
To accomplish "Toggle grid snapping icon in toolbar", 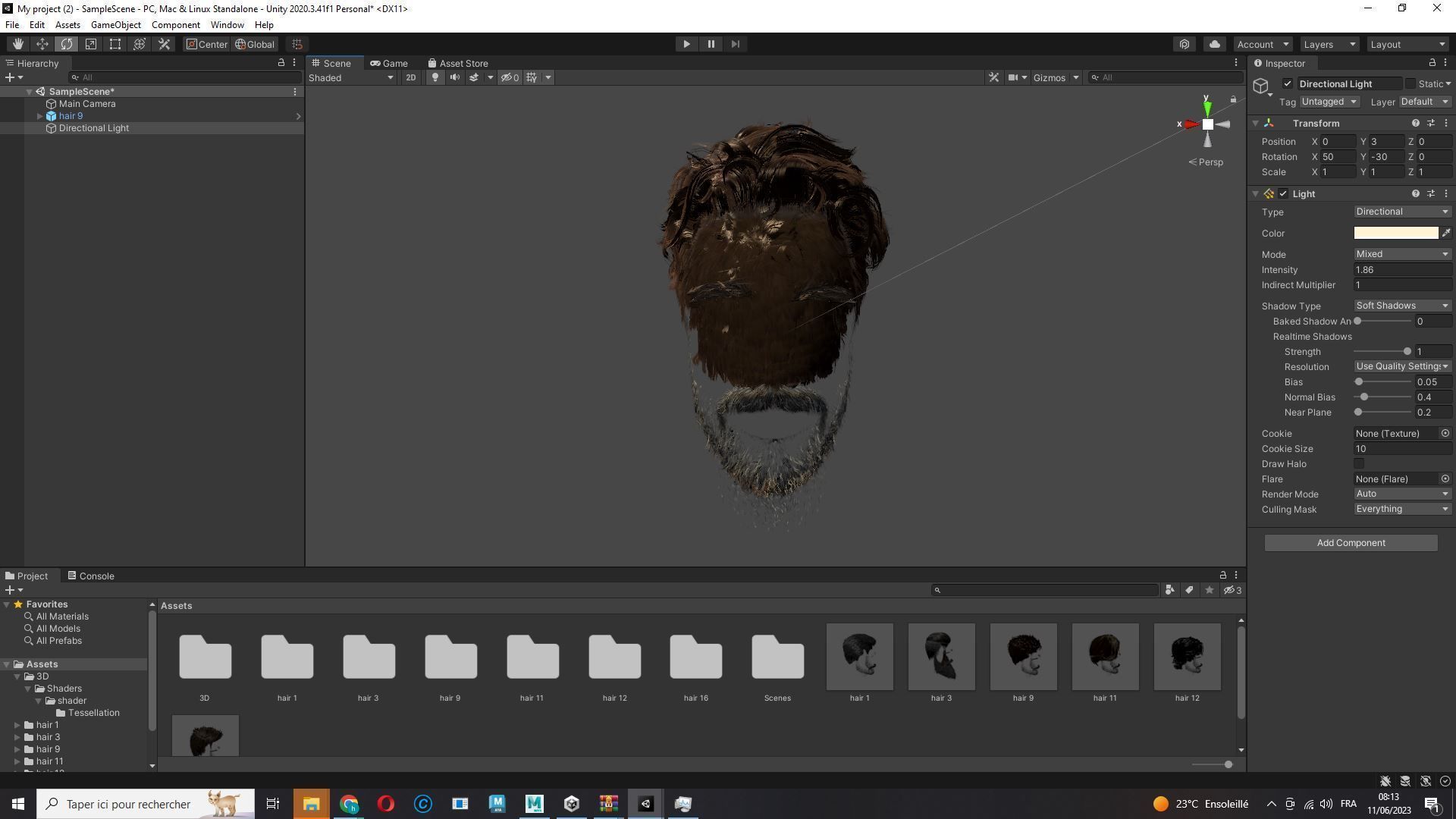I will coord(297,44).
